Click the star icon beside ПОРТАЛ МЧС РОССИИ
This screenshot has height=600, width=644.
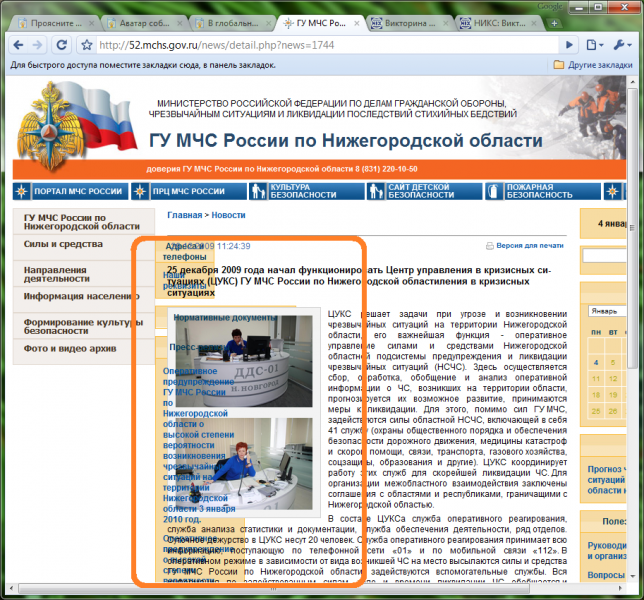click(22, 191)
